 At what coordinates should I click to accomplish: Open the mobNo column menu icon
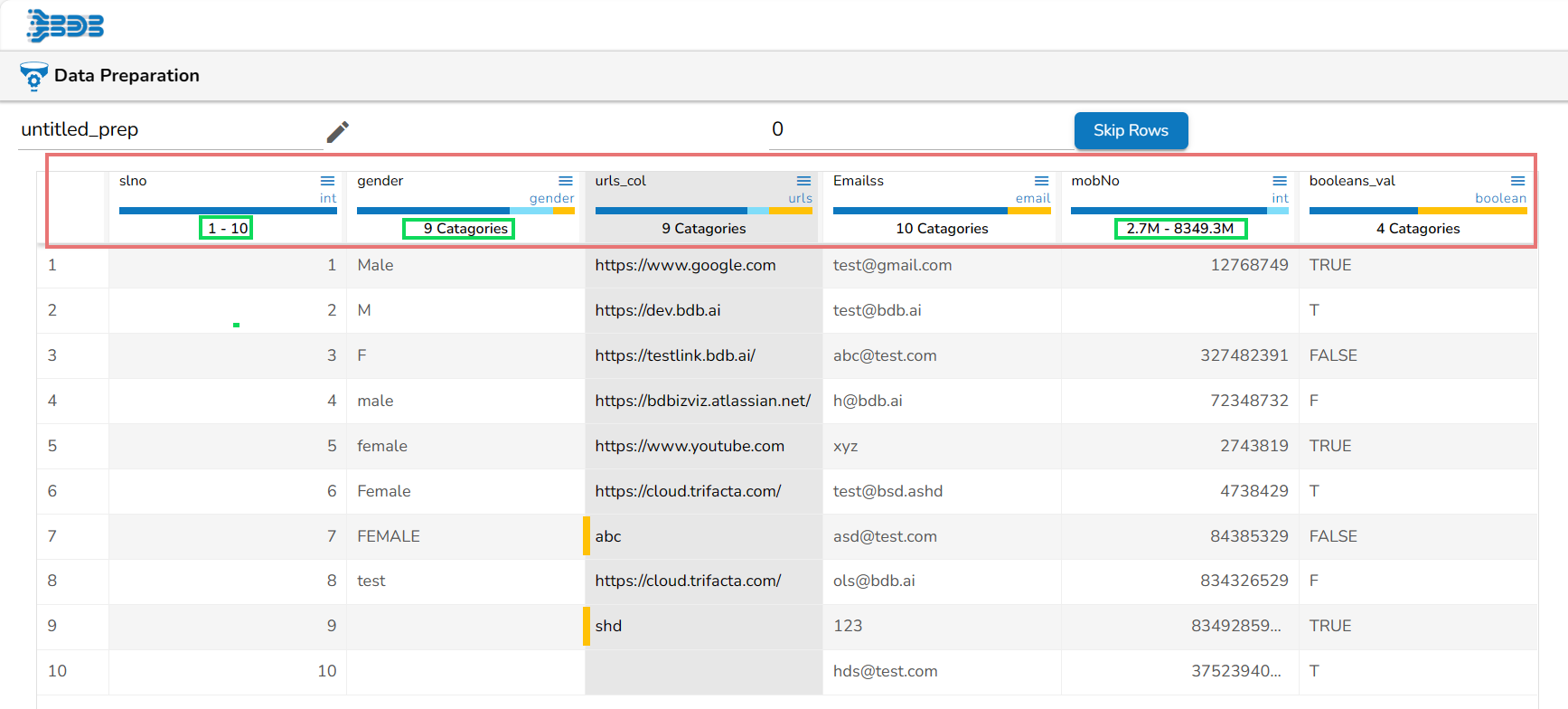coord(1280,182)
